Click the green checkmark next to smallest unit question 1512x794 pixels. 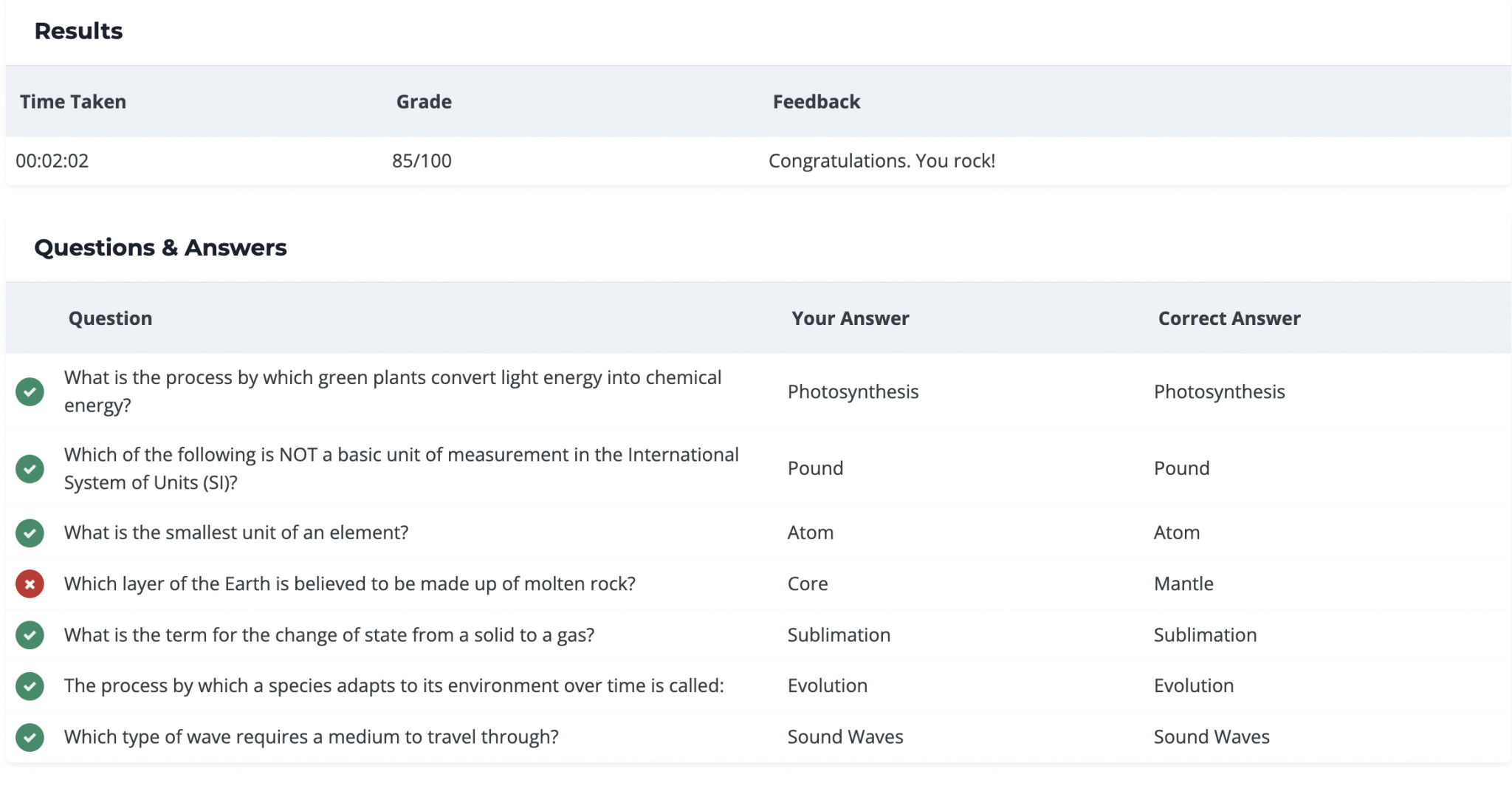[x=30, y=533]
